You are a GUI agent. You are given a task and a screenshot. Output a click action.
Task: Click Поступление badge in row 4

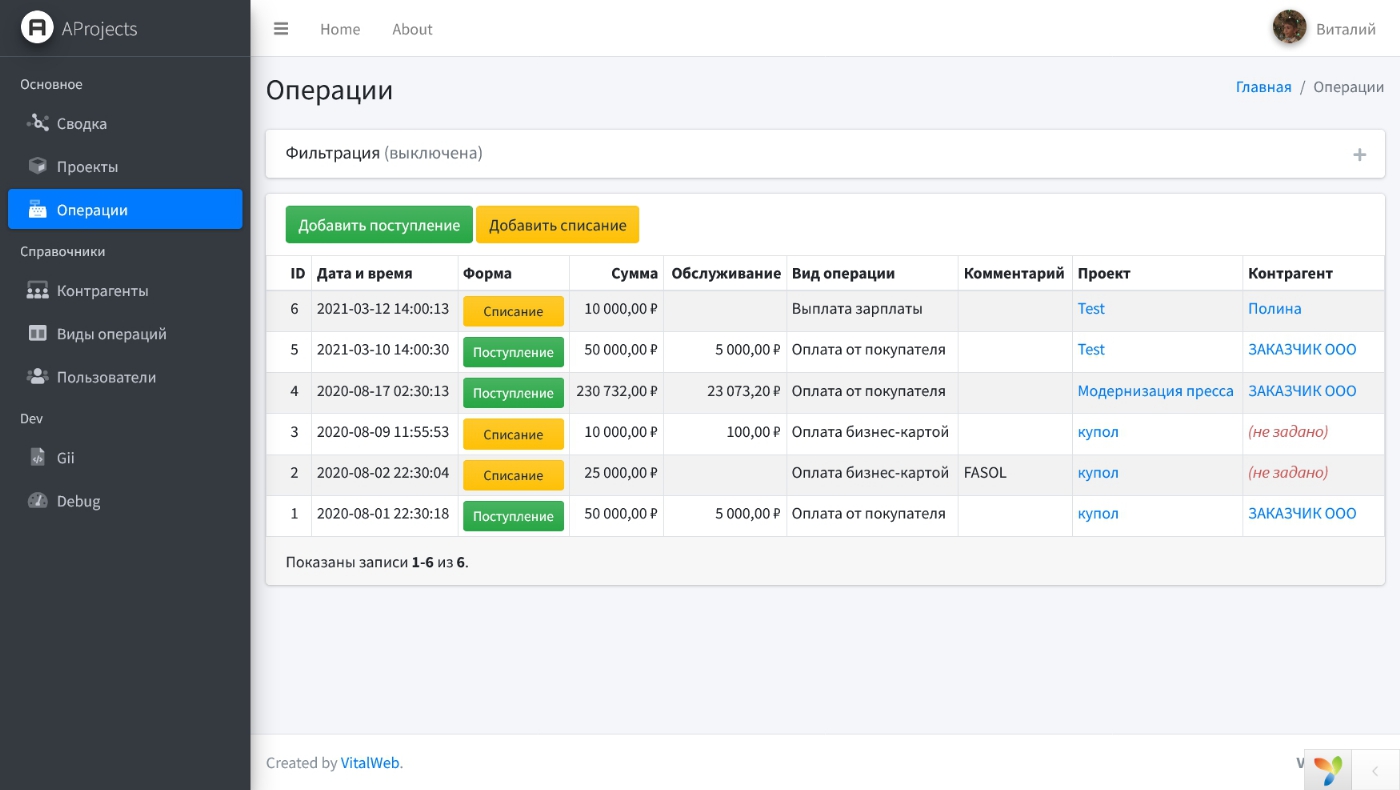click(513, 393)
